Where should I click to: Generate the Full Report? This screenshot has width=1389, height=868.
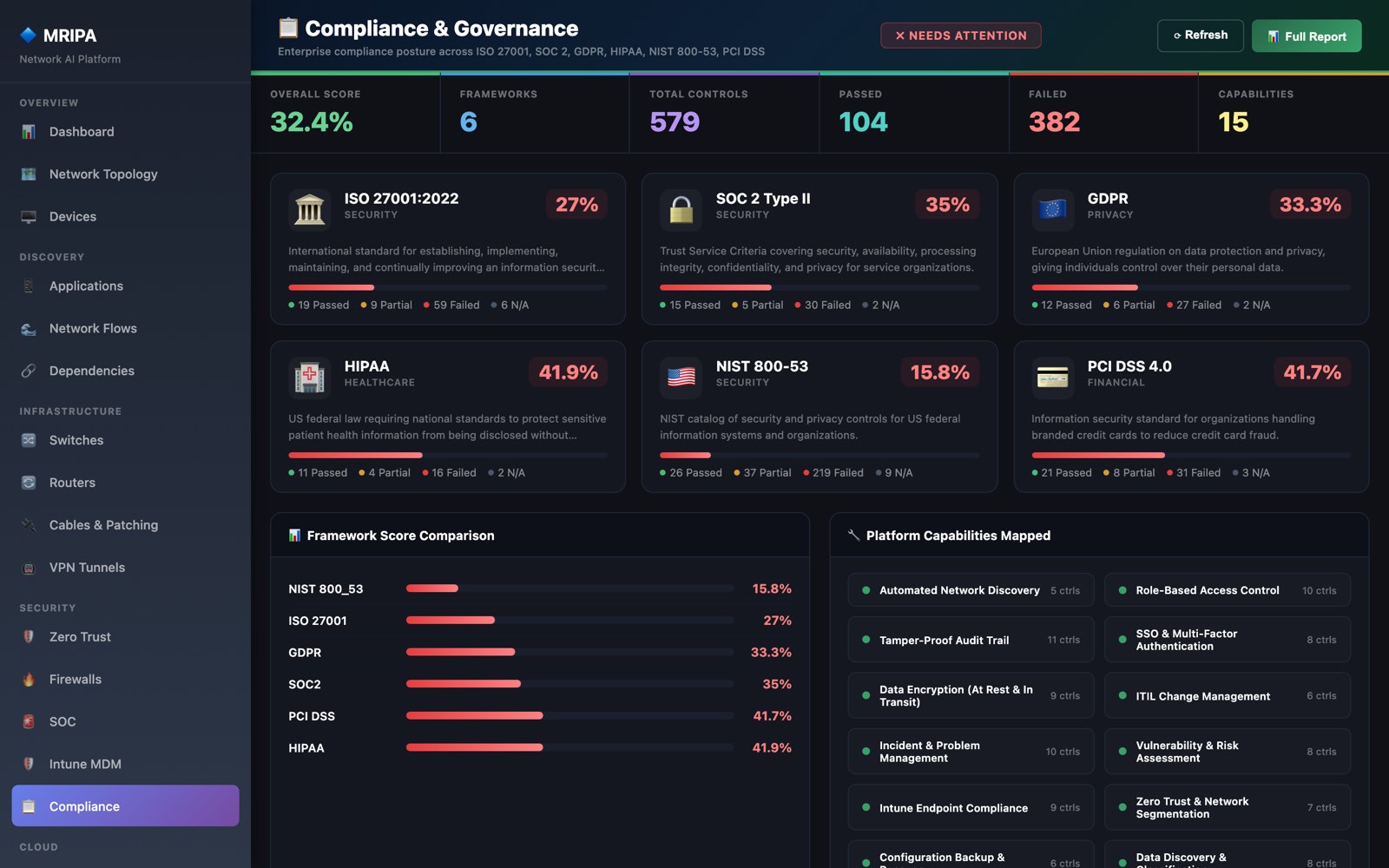[1307, 36]
